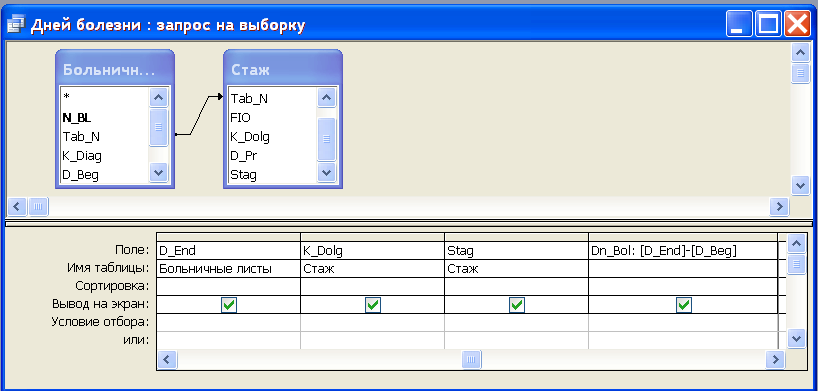Click the sort cell under Stag column

click(x=516, y=287)
